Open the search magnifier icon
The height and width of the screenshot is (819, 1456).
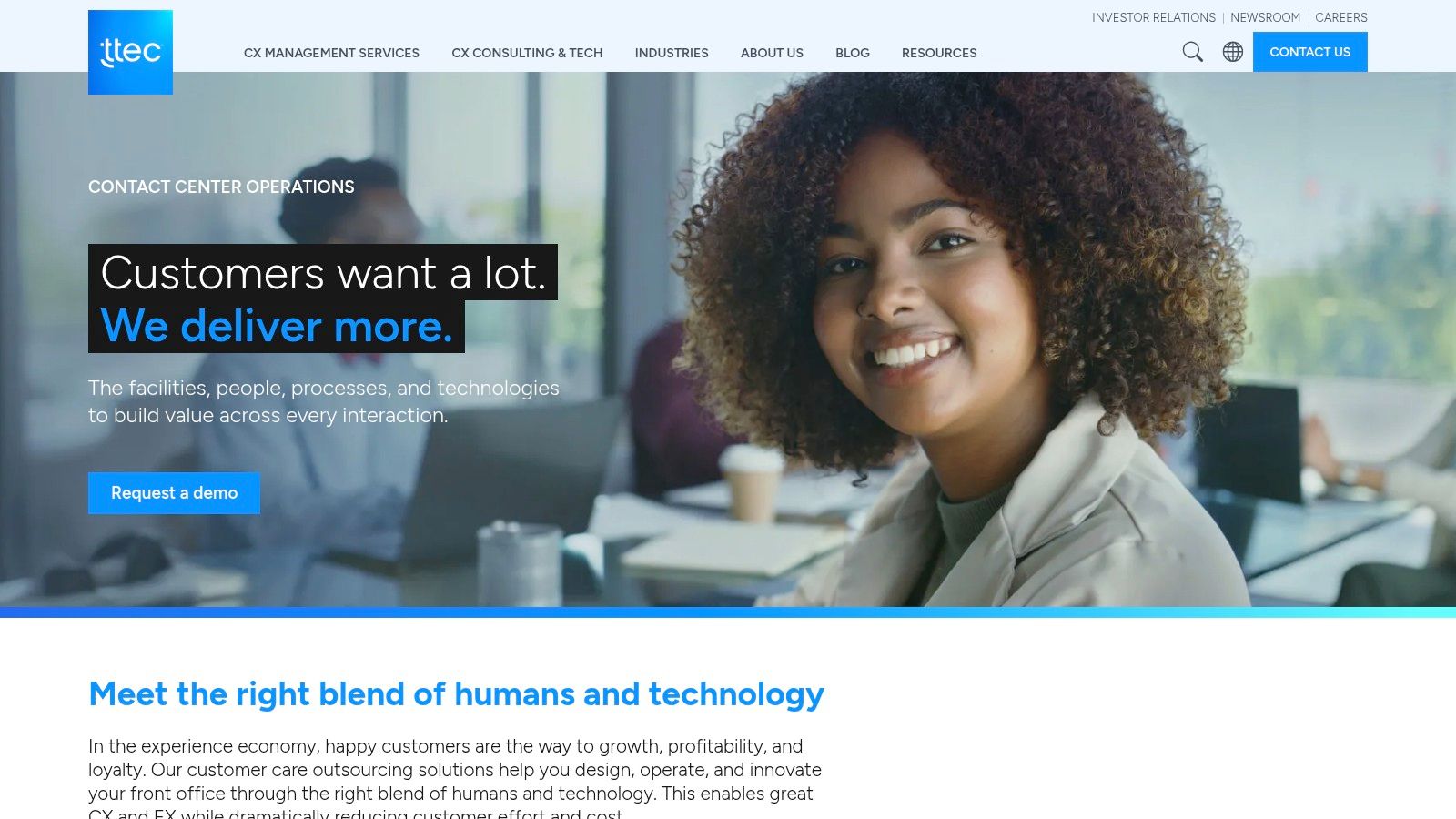point(1192,52)
